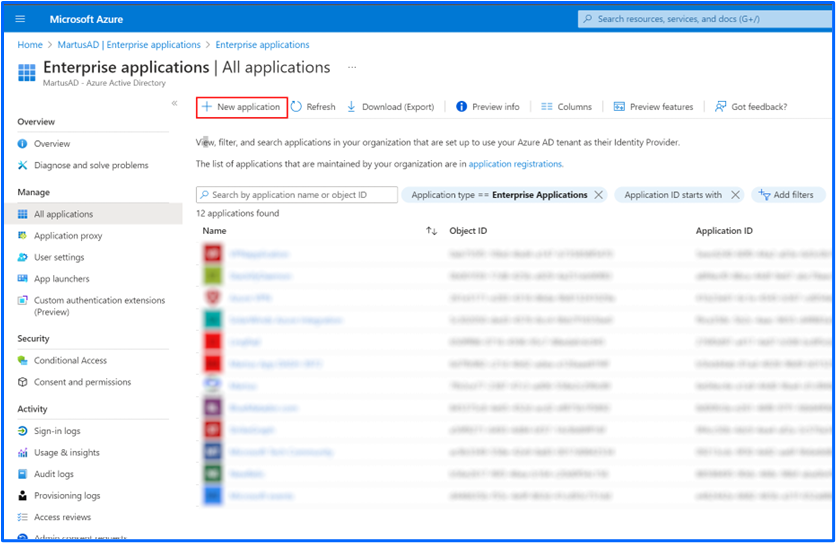The width and height of the screenshot is (836, 543).
Task: Click the User settings gear icon
Action: (x=22, y=257)
